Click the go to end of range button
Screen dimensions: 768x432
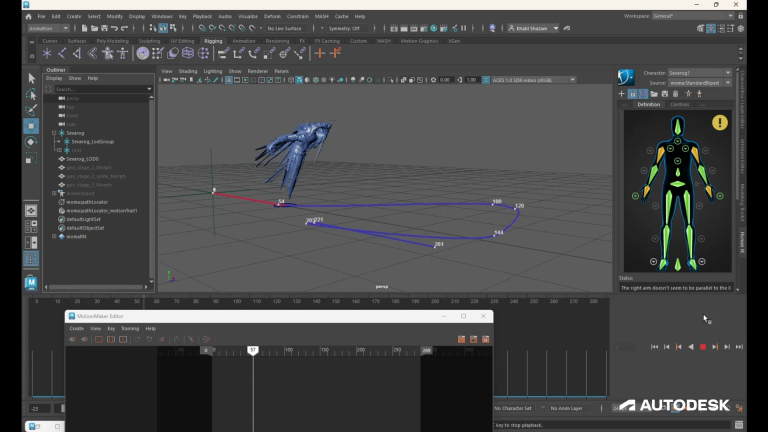click(x=739, y=347)
